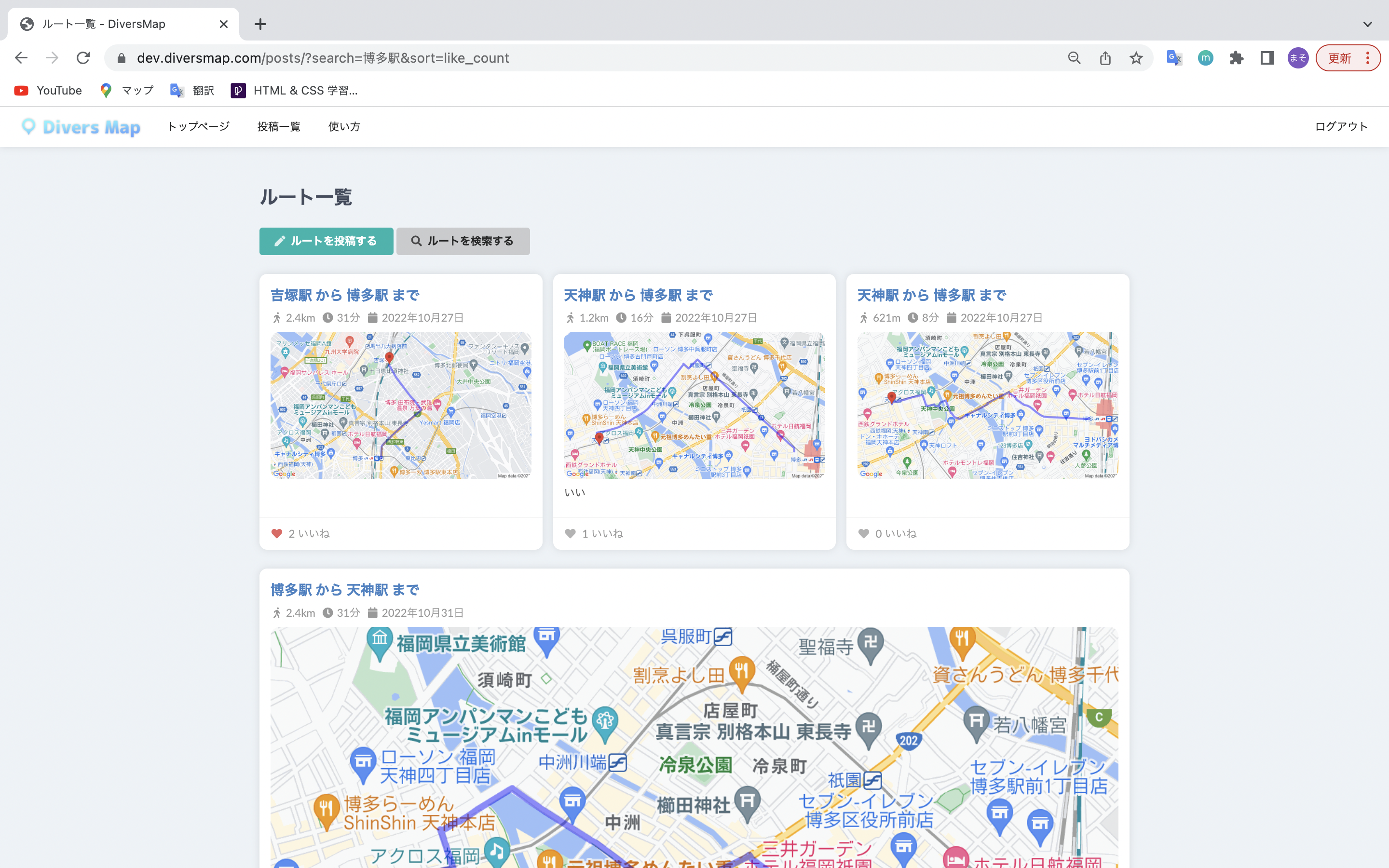Open the browser extensions puzzle icon
The height and width of the screenshot is (868, 1389).
click(x=1237, y=58)
